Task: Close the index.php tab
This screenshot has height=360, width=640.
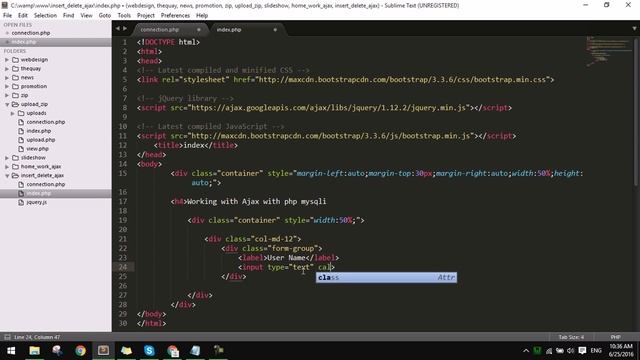Action: [x=275, y=30]
